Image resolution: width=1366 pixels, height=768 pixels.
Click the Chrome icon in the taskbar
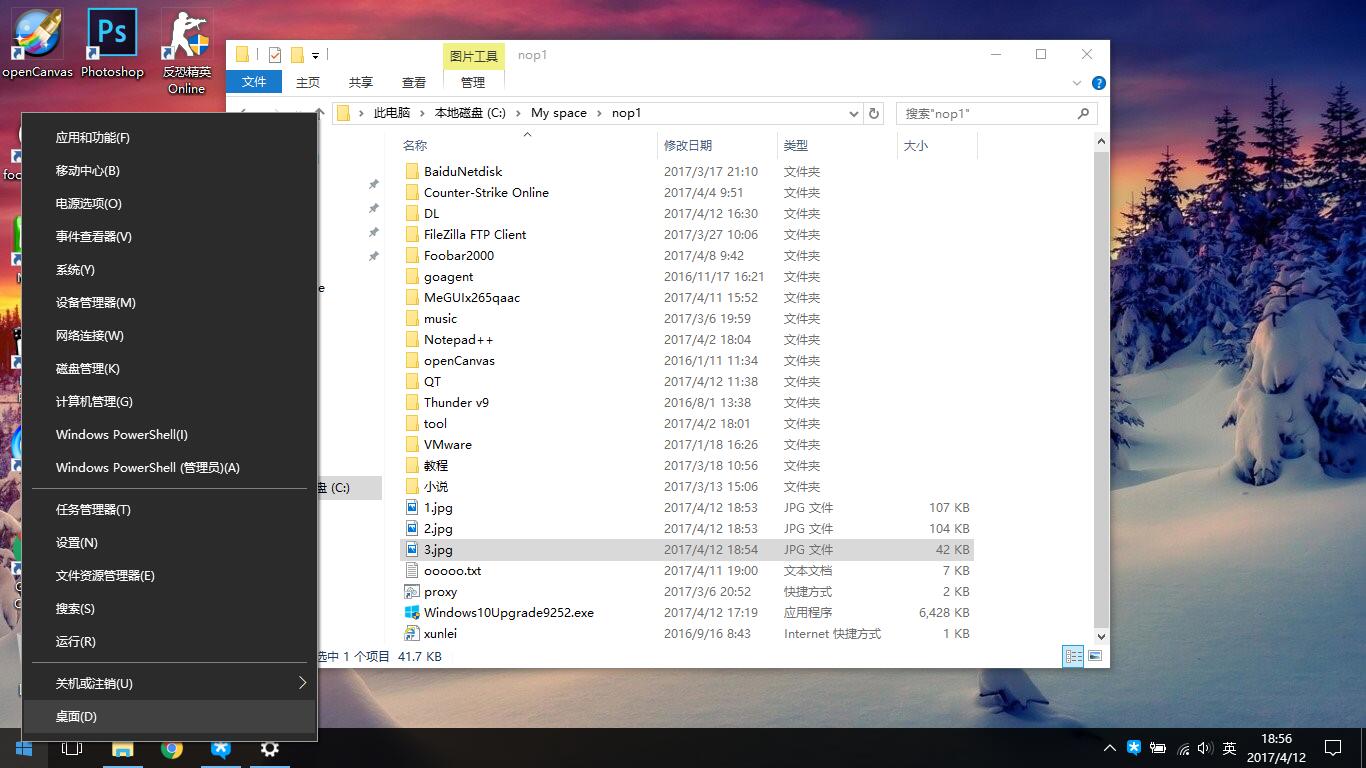tap(172, 749)
